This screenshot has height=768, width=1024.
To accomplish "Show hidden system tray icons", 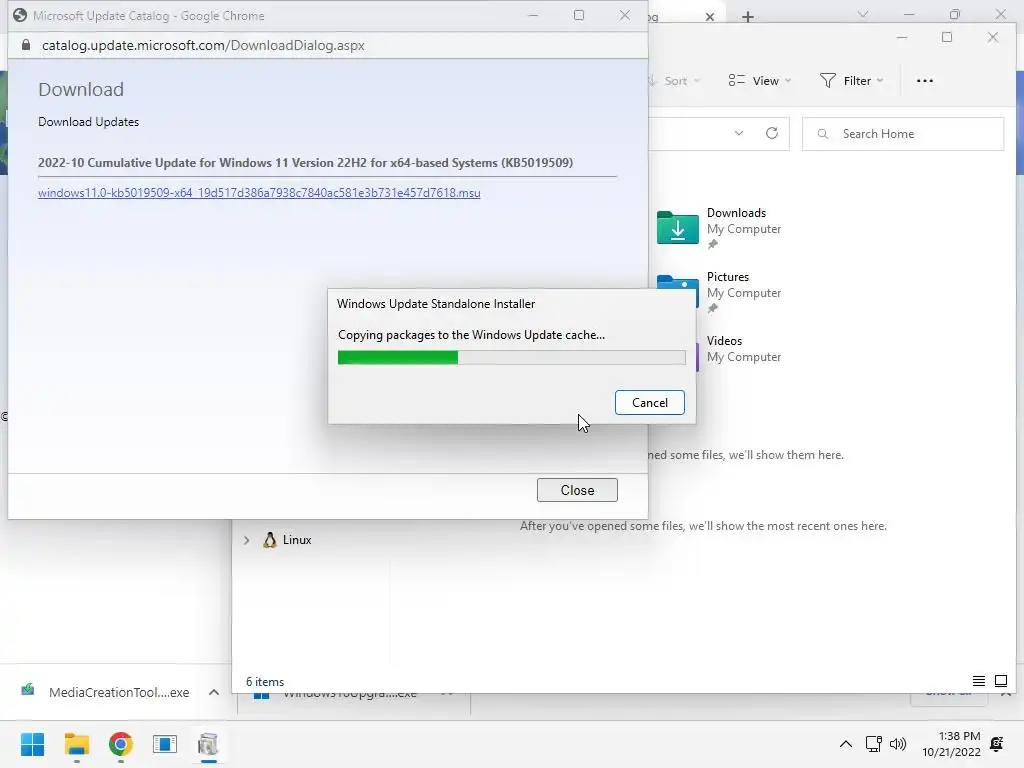I will click(x=845, y=744).
